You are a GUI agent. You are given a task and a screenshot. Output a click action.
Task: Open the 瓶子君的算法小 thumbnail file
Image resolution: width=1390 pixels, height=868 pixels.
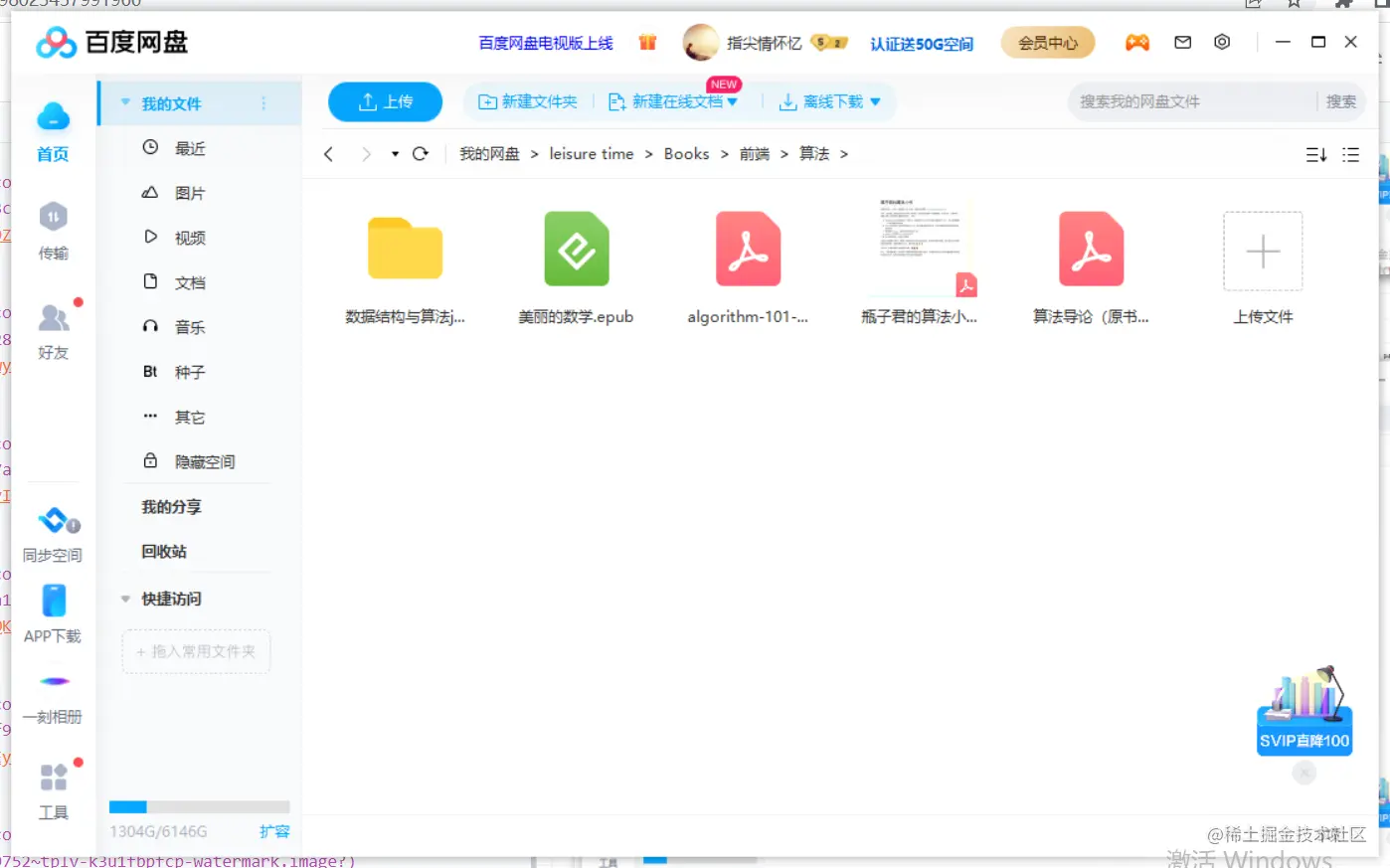pos(920,247)
